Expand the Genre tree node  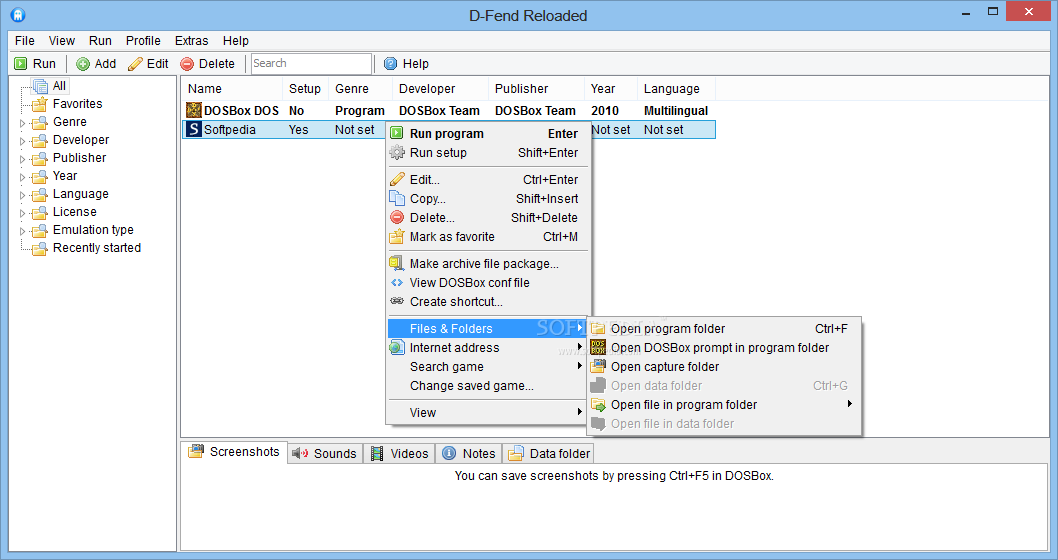click(22, 123)
